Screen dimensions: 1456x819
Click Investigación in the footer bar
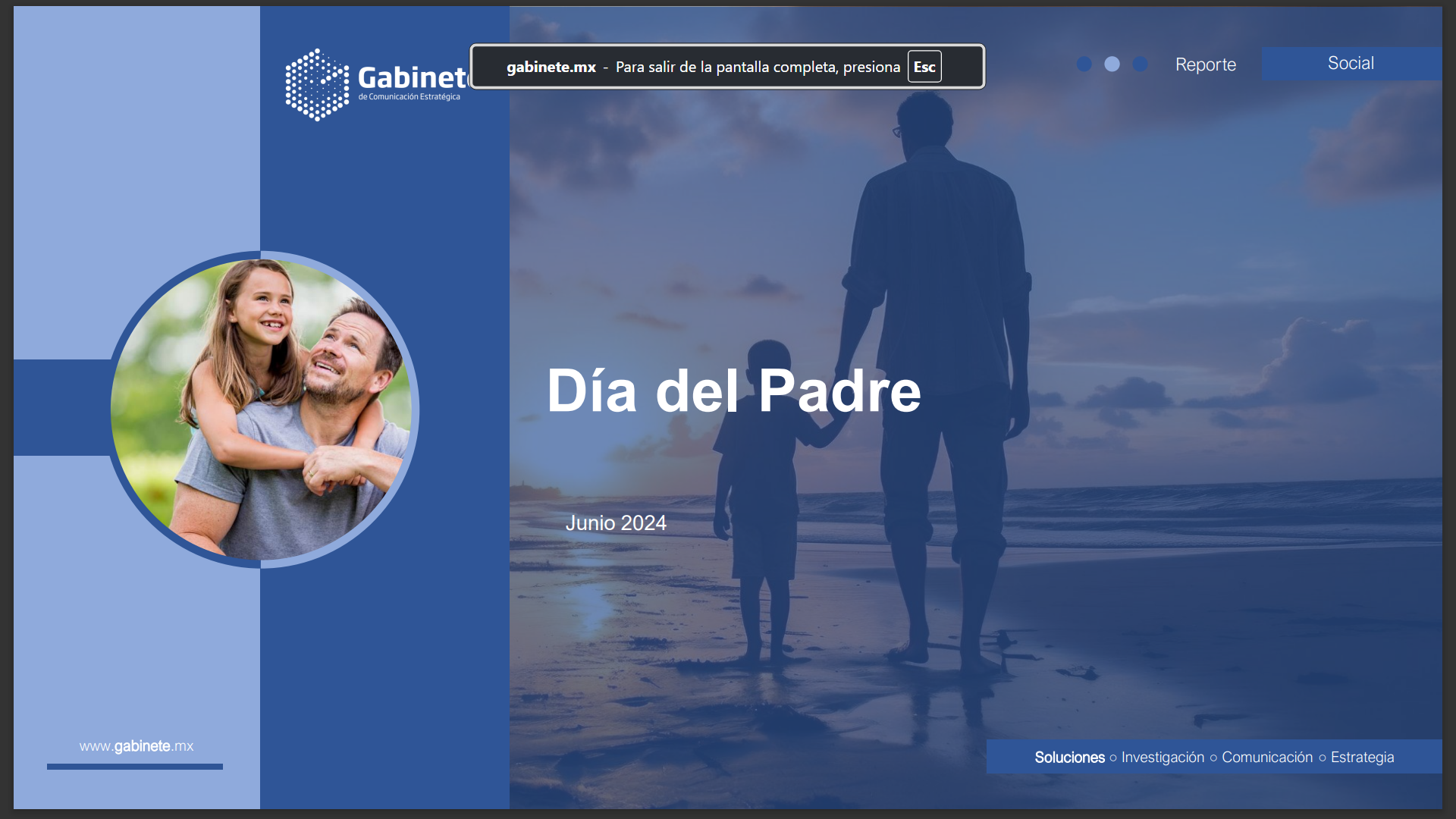pos(1163,758)
